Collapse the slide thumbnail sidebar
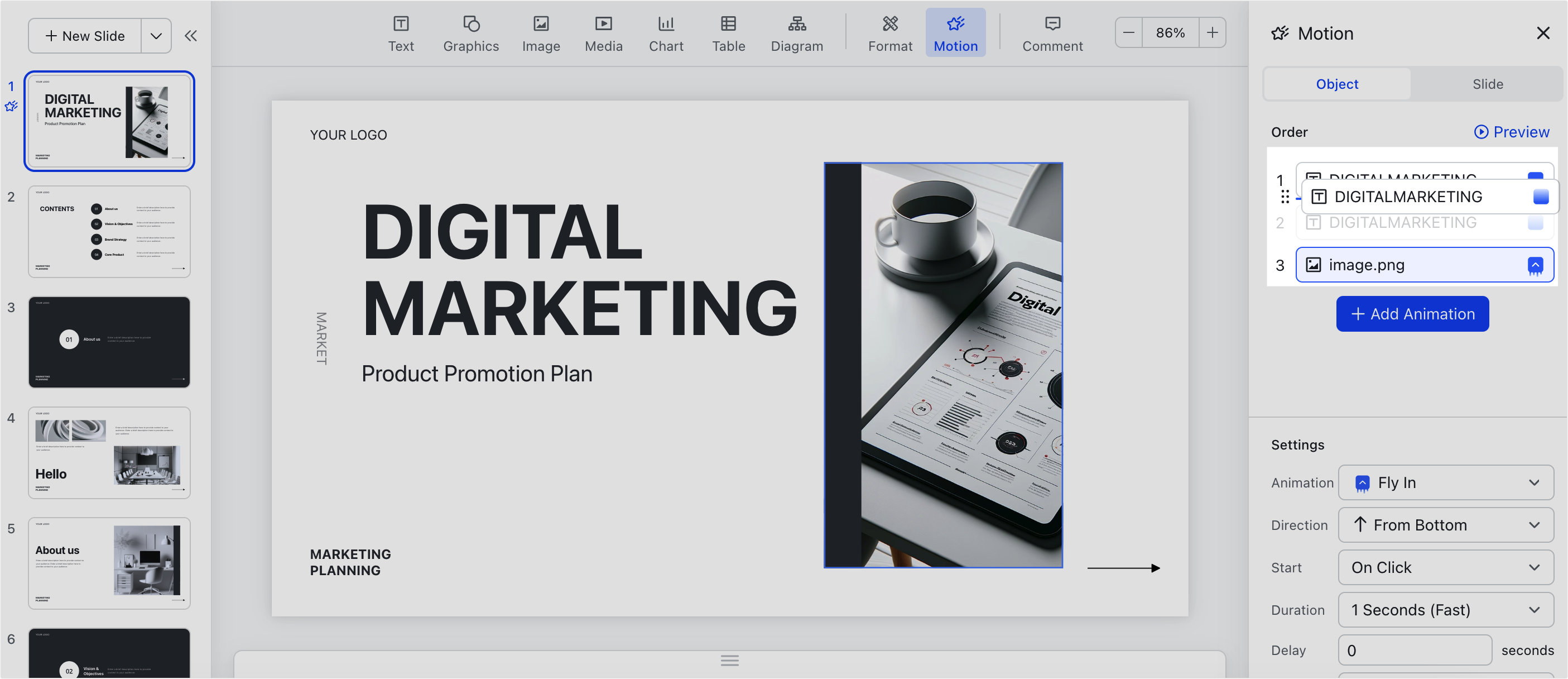Image resolution: width=1568 pixels, height=679 pixels. (x=190, y=36)
